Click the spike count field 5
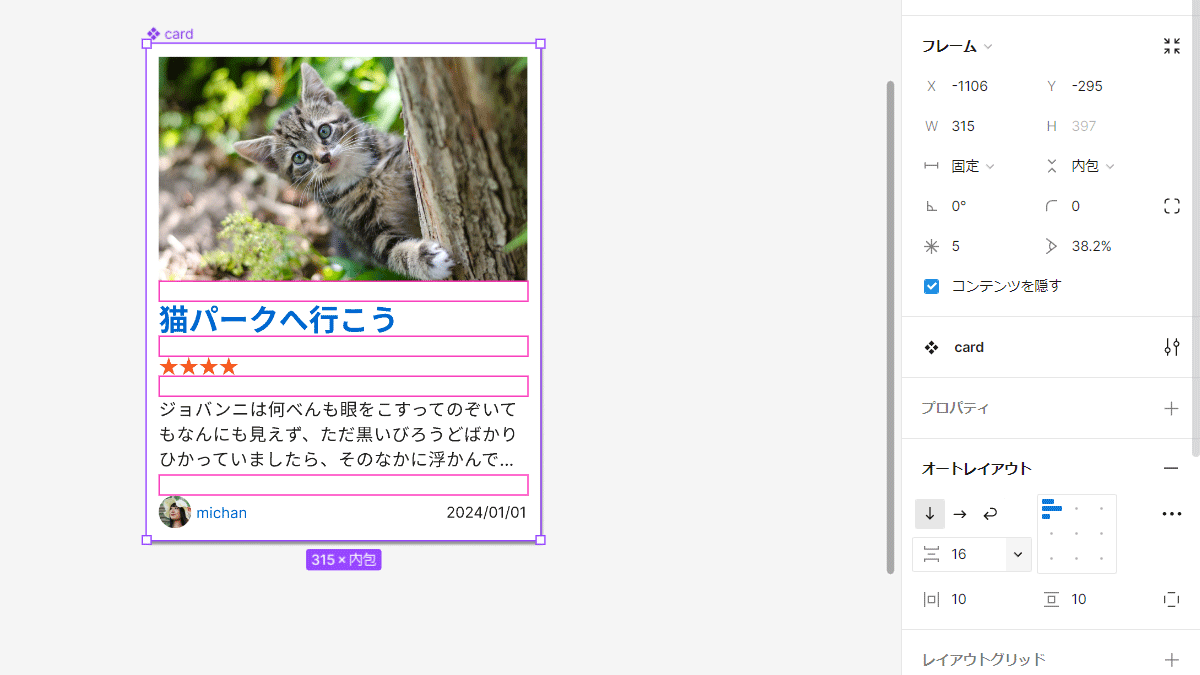The height and width of the screenshot is (675, 1200). click(956, 246)
